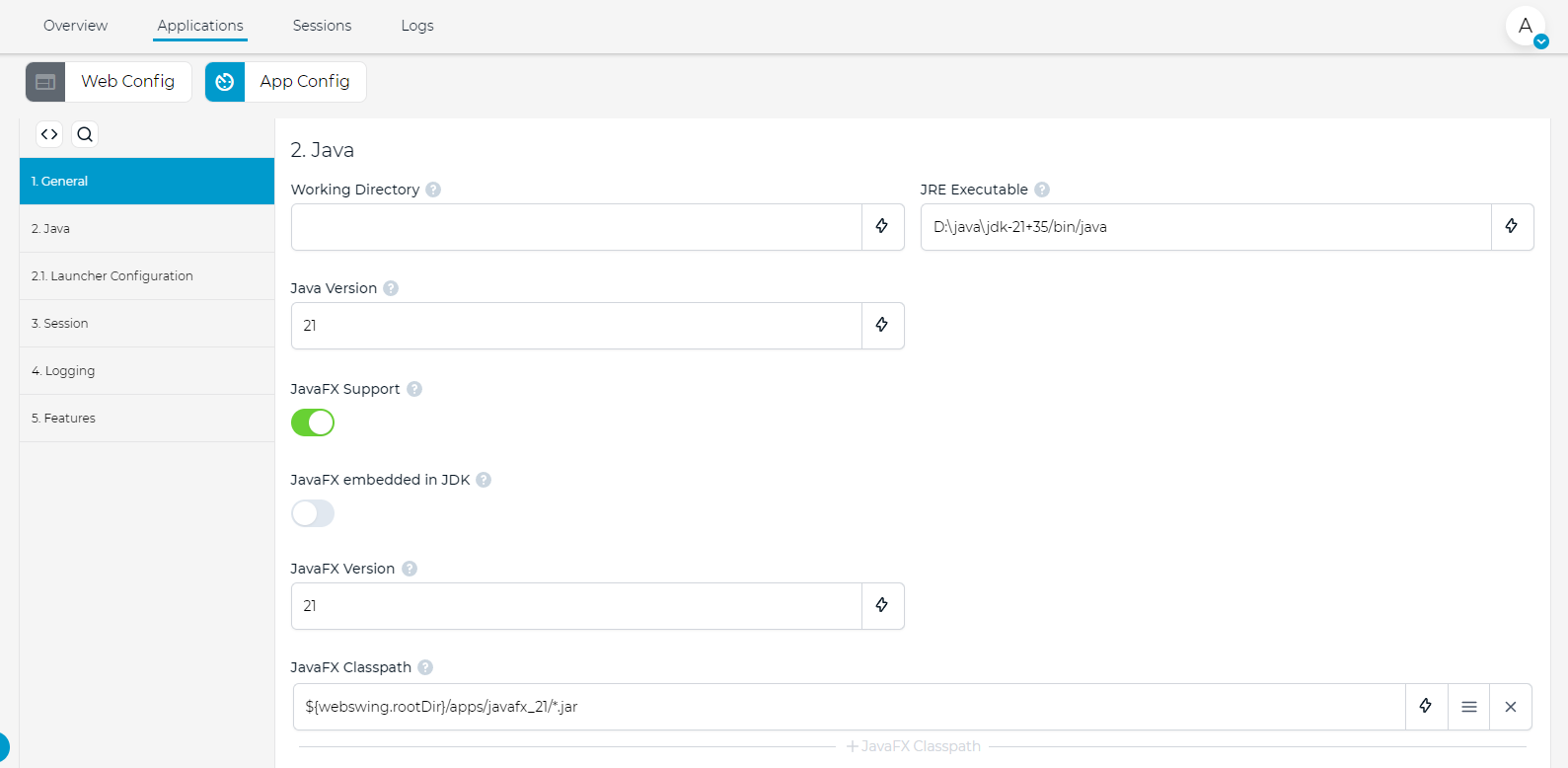Show help for Working Directory
This screenshot has height=768, width=1568.
(x=433, y=190)
